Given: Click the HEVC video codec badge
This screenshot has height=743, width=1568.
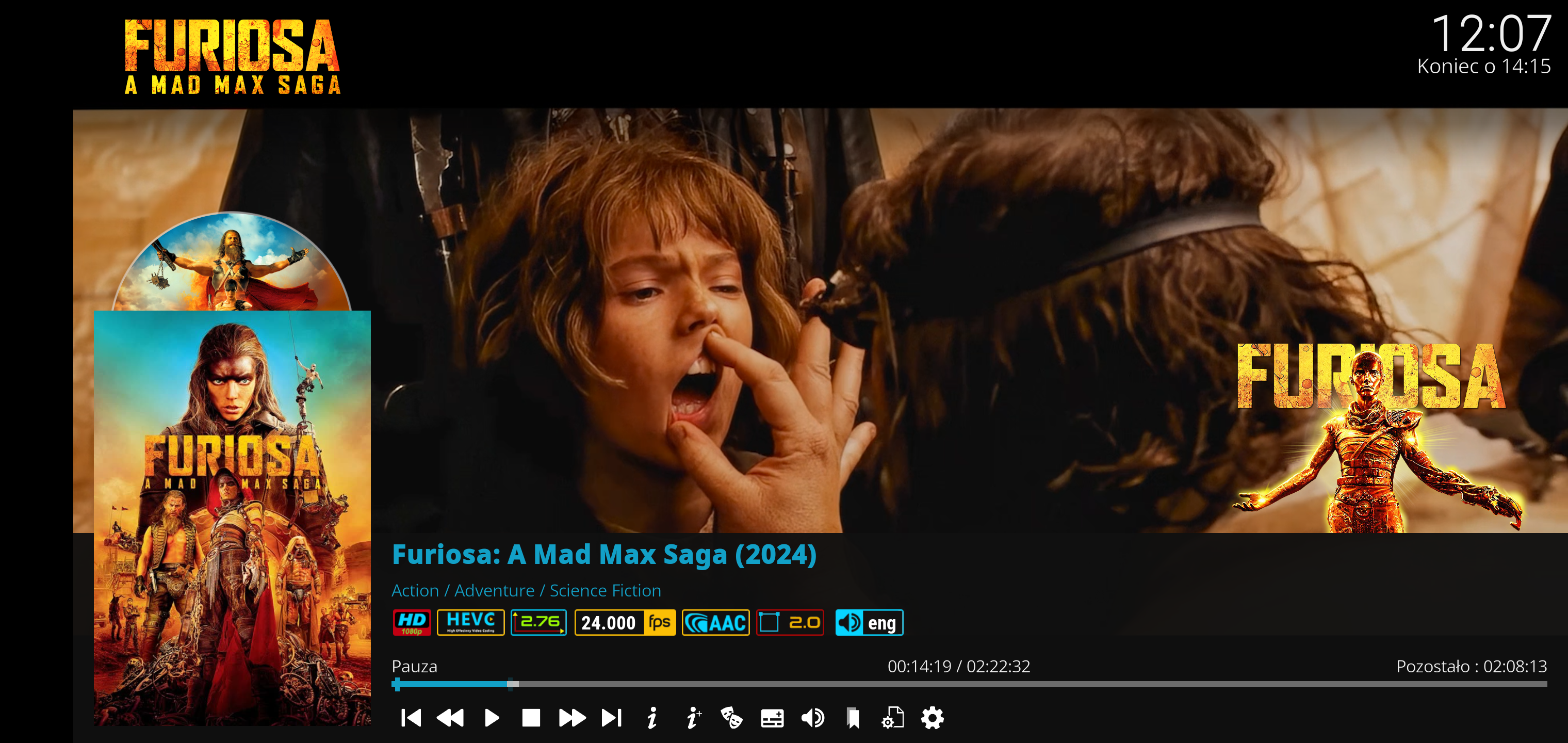Looking at the screenshot, I should click(470, 622).
